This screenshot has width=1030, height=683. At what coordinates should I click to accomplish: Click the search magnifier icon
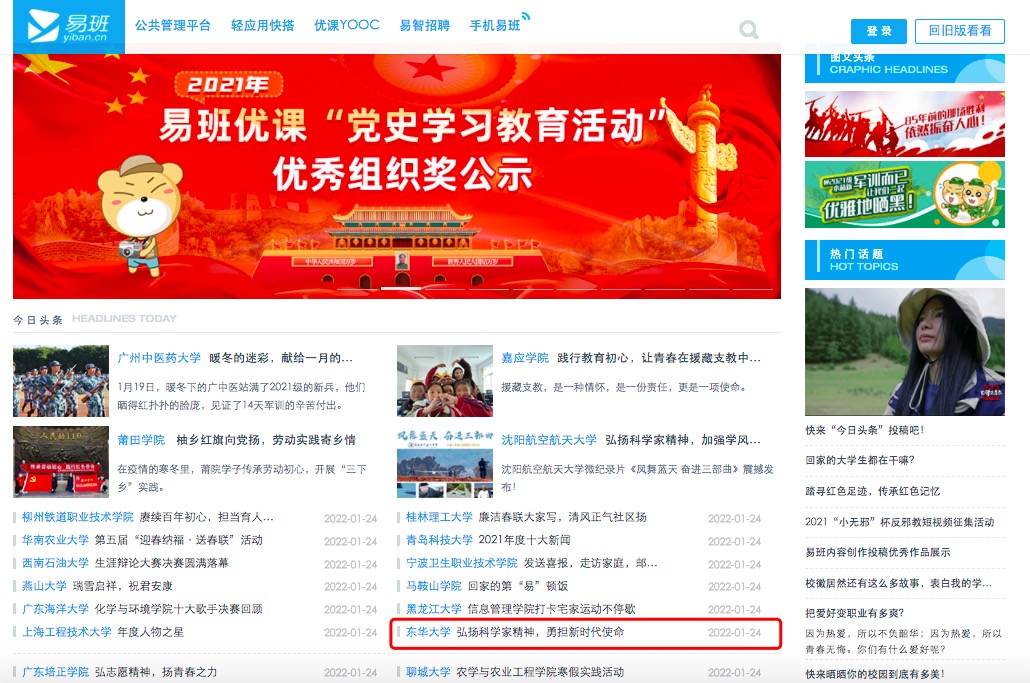click(748, 30)
